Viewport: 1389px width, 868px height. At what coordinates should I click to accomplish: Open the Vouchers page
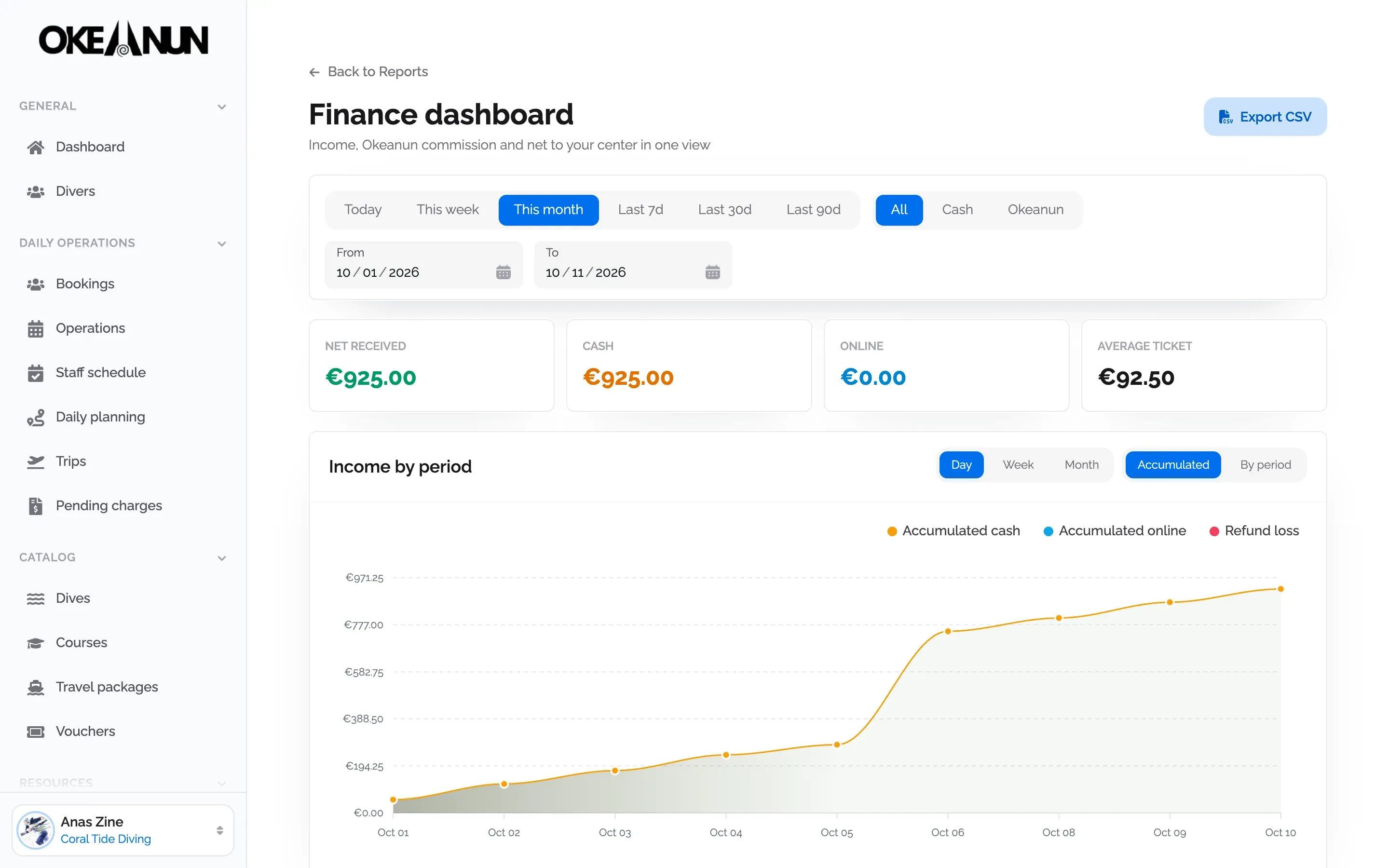[x=123, y=732]
